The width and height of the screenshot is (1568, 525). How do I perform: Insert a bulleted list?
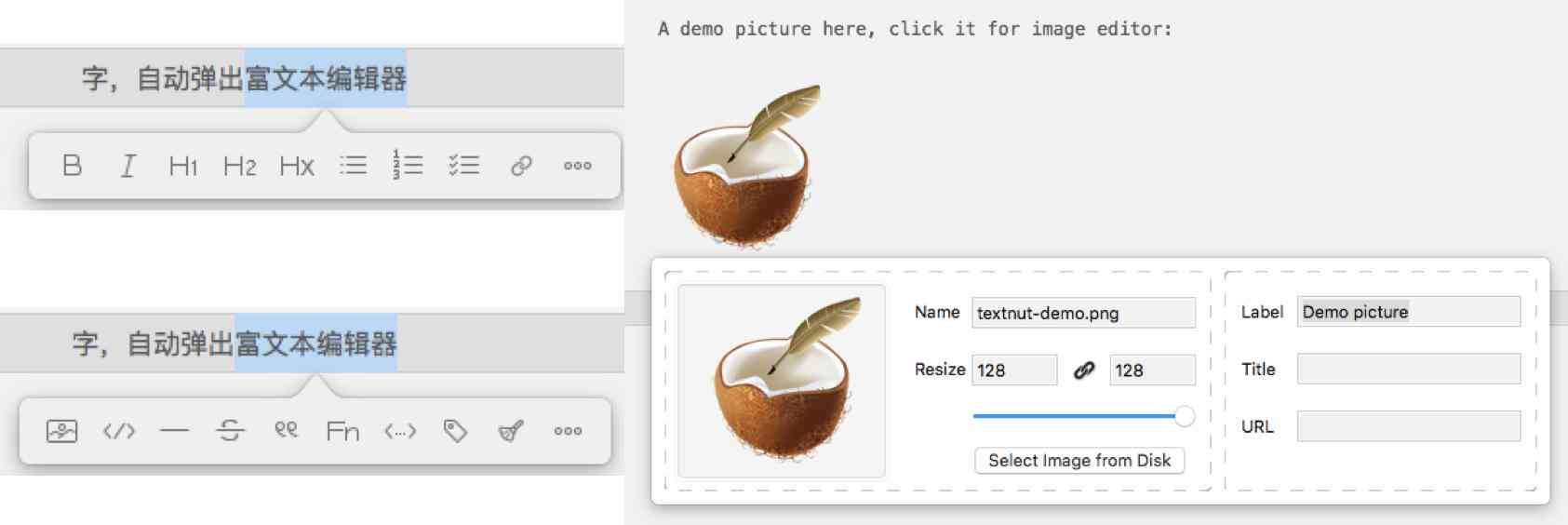click(353, 166)
